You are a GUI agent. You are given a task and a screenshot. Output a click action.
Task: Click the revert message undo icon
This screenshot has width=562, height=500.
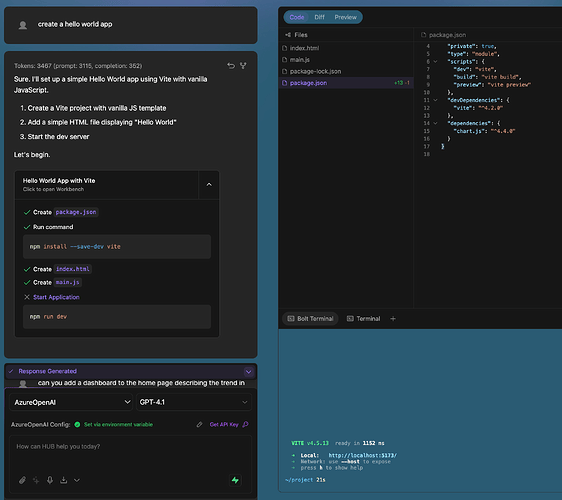[x=231, y=66]
